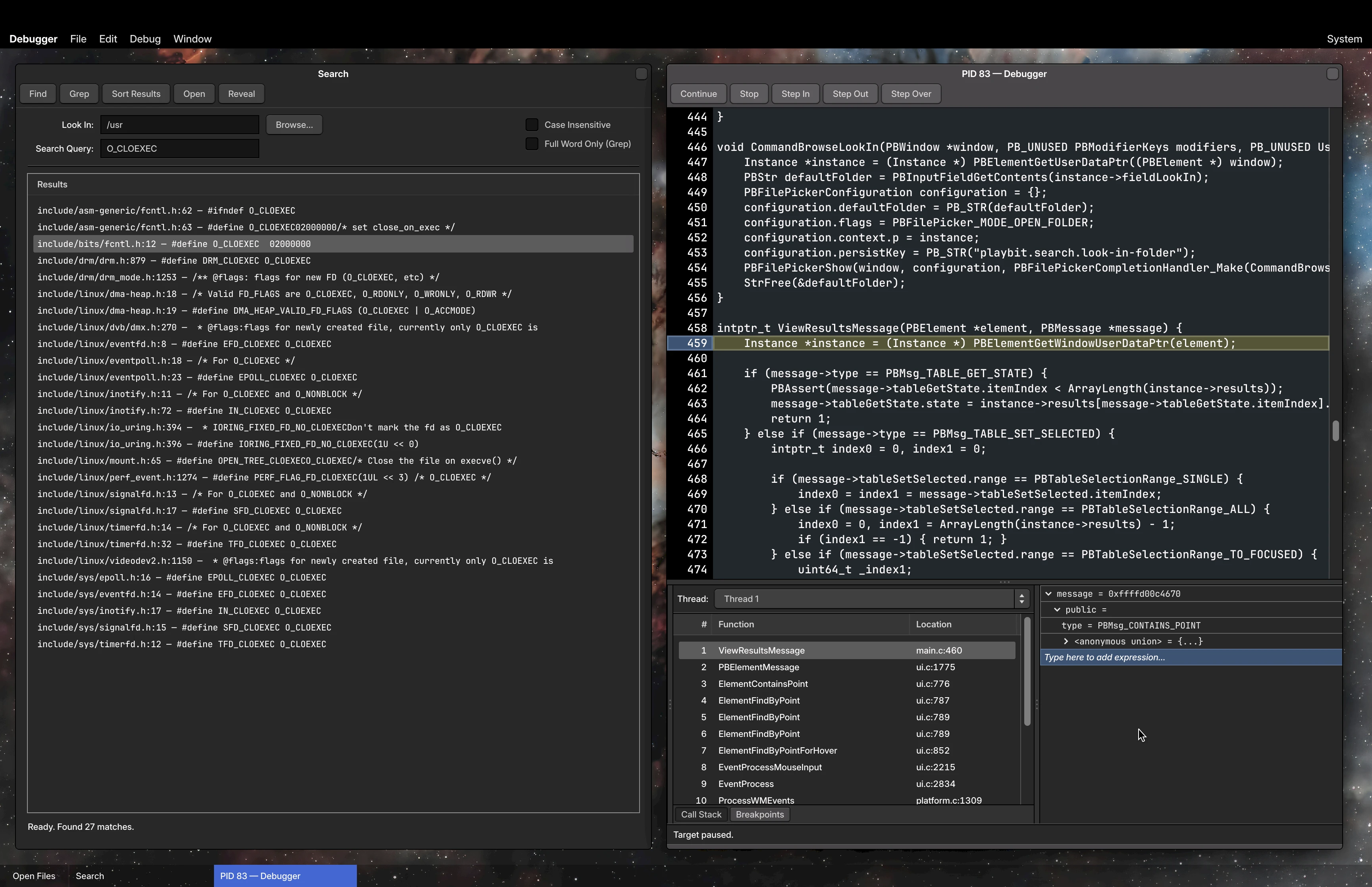Select frame ElementContainsPoint at ui.c:776
This screenshot has width=1372, height=887.
click(847, 684)
